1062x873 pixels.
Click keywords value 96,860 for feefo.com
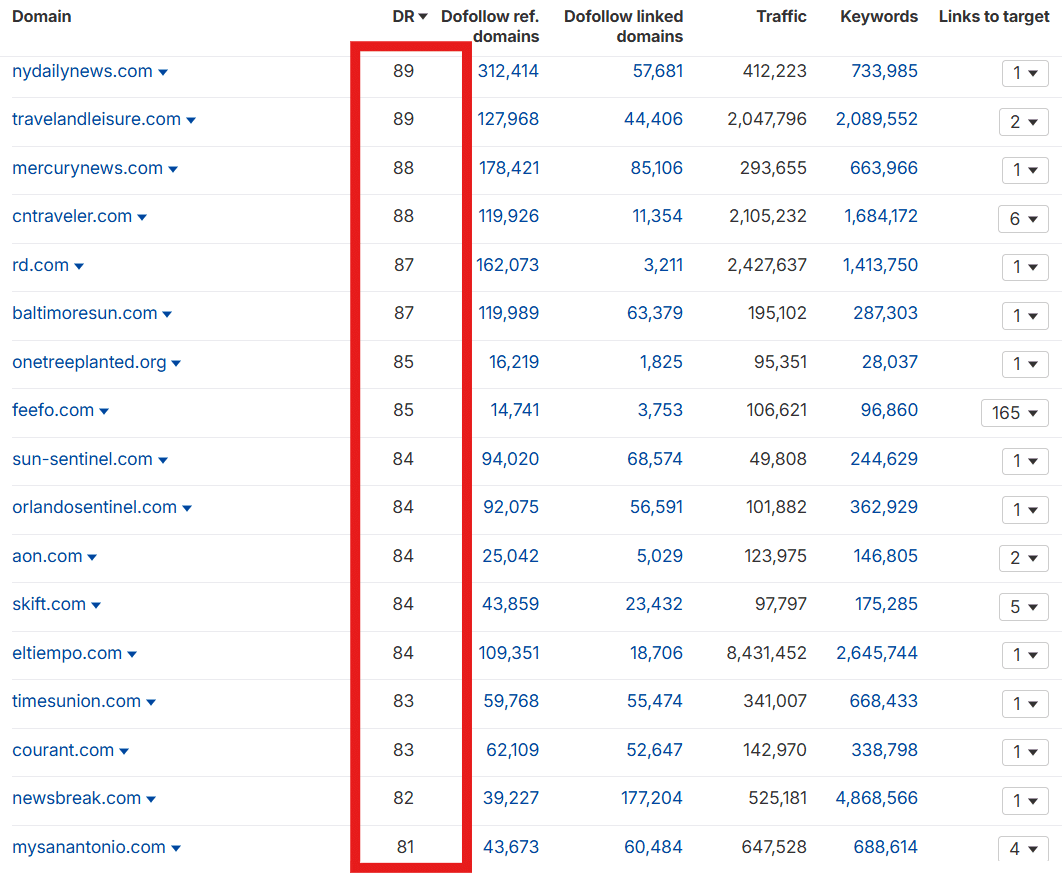pyautogui.click(x=889, y=410)
